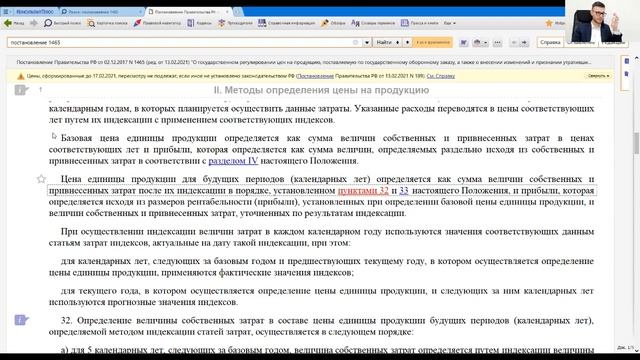Screen dimensions: 640x360
Task: Follow the пунктами 32 link
Action: [363, 191]
